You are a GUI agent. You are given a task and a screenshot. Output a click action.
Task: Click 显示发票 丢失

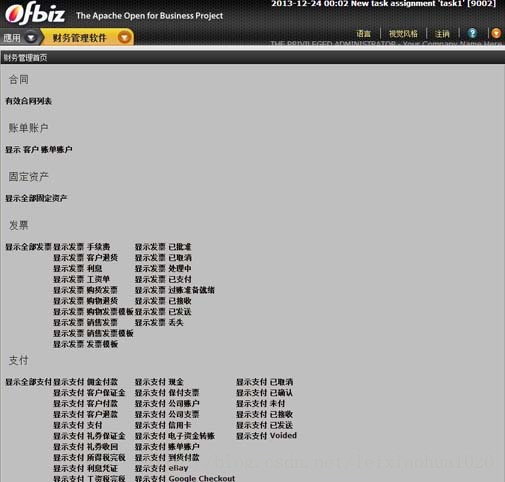click(159, 323)
